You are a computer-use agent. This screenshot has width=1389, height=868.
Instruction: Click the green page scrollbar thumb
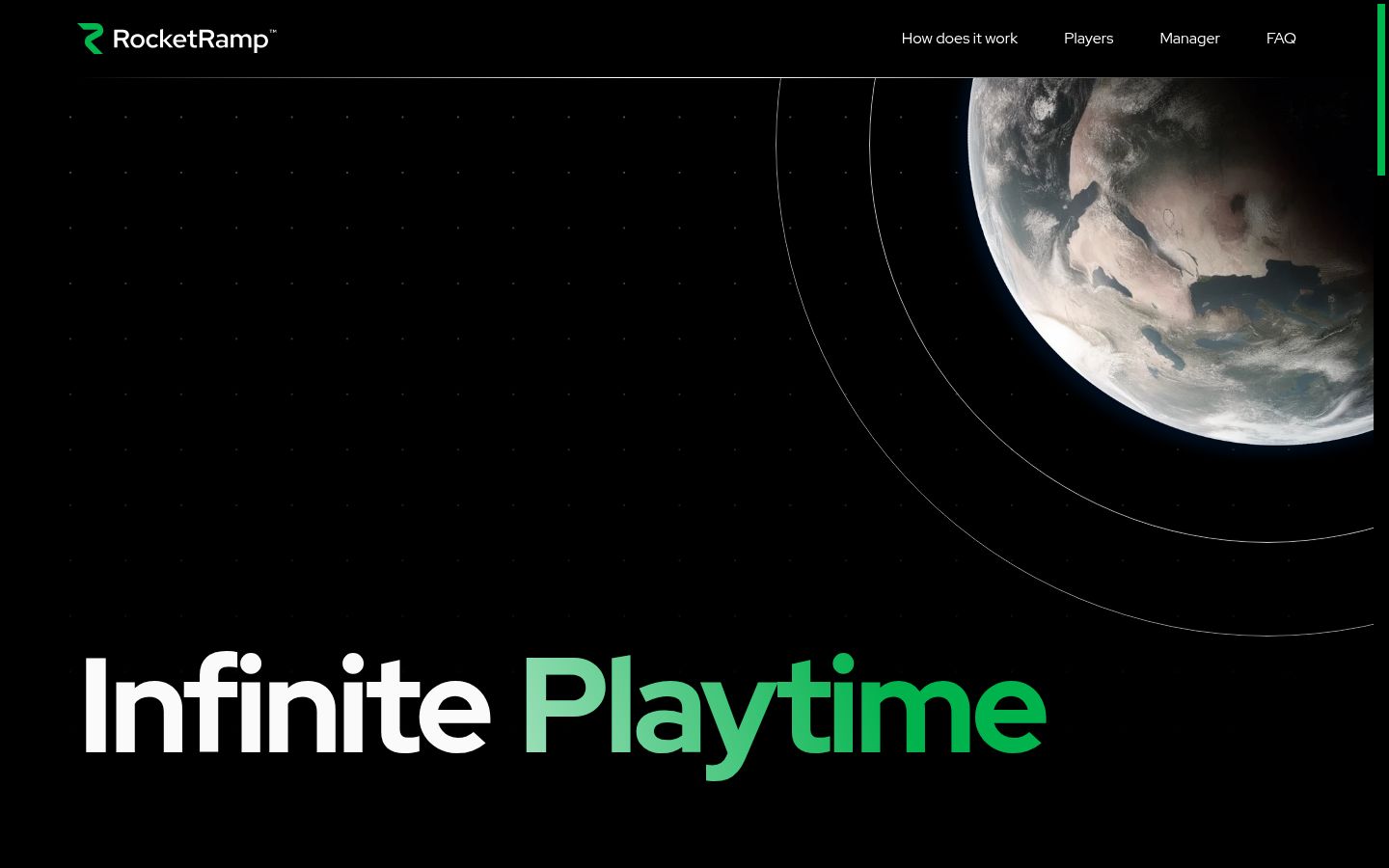coord(1381,90)
